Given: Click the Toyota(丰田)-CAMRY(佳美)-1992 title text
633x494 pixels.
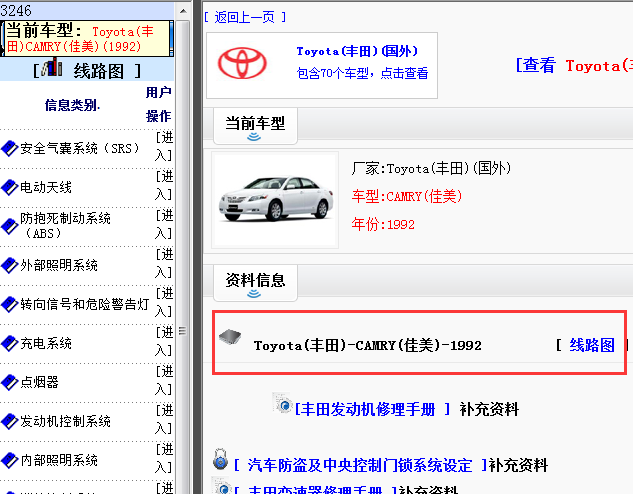Looking at the screenshot, I should 368,345.
